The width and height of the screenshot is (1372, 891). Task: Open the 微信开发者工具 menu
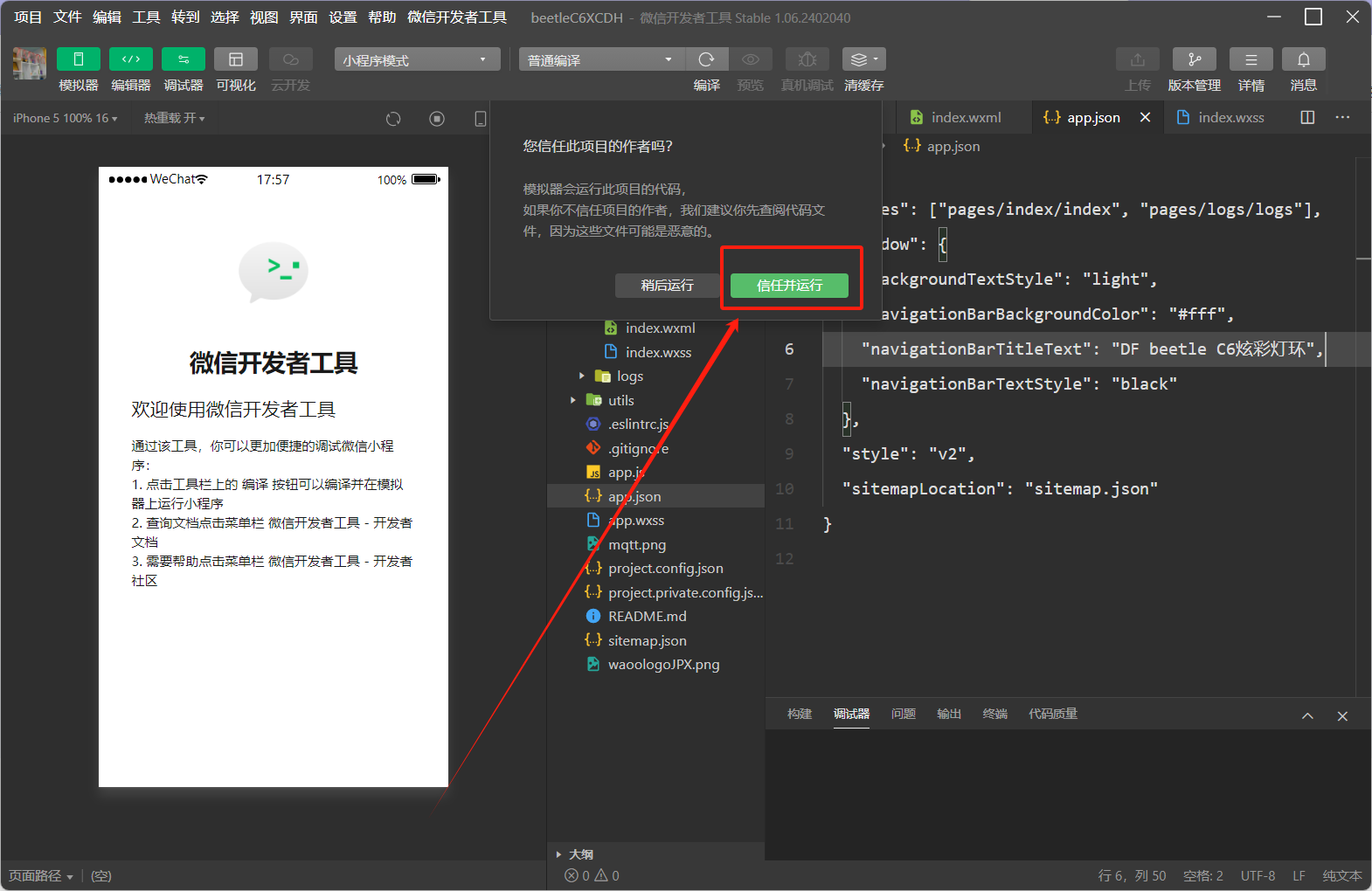[x=457, y=17]
